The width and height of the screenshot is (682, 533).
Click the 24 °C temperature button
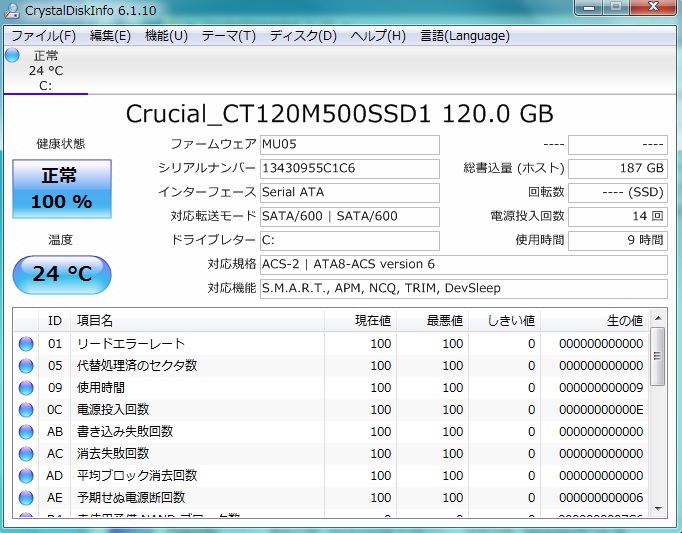(62, 275)
